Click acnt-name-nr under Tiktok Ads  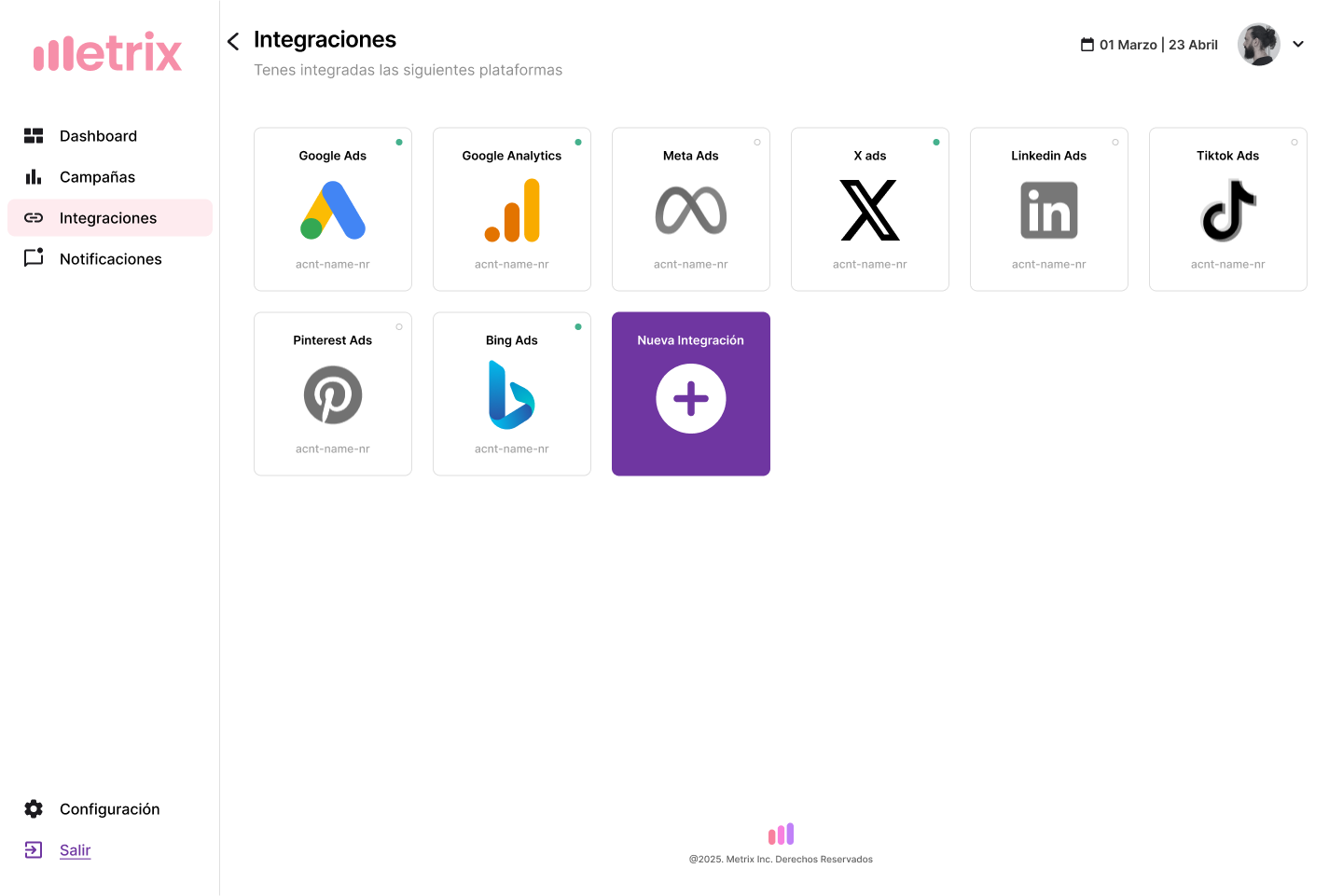1228,265
